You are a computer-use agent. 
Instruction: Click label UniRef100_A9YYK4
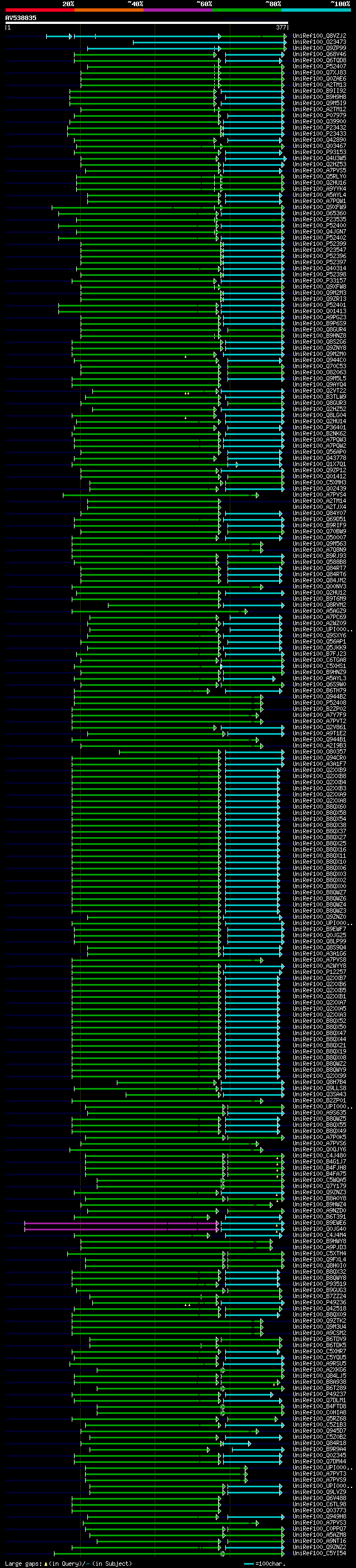click(x=319, y=189)
